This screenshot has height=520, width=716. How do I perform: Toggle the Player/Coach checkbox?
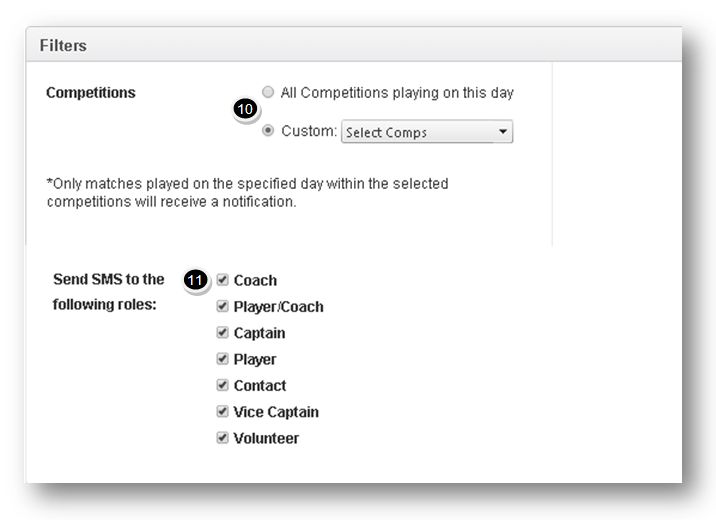(222, 306)
